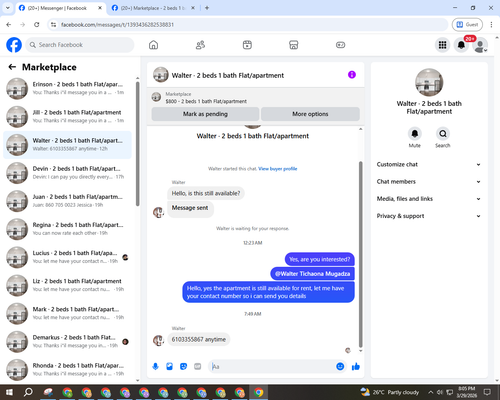Open weather widget showing Partly cloudy
This screenshot has height=400, width=500.
coord(390,392)
